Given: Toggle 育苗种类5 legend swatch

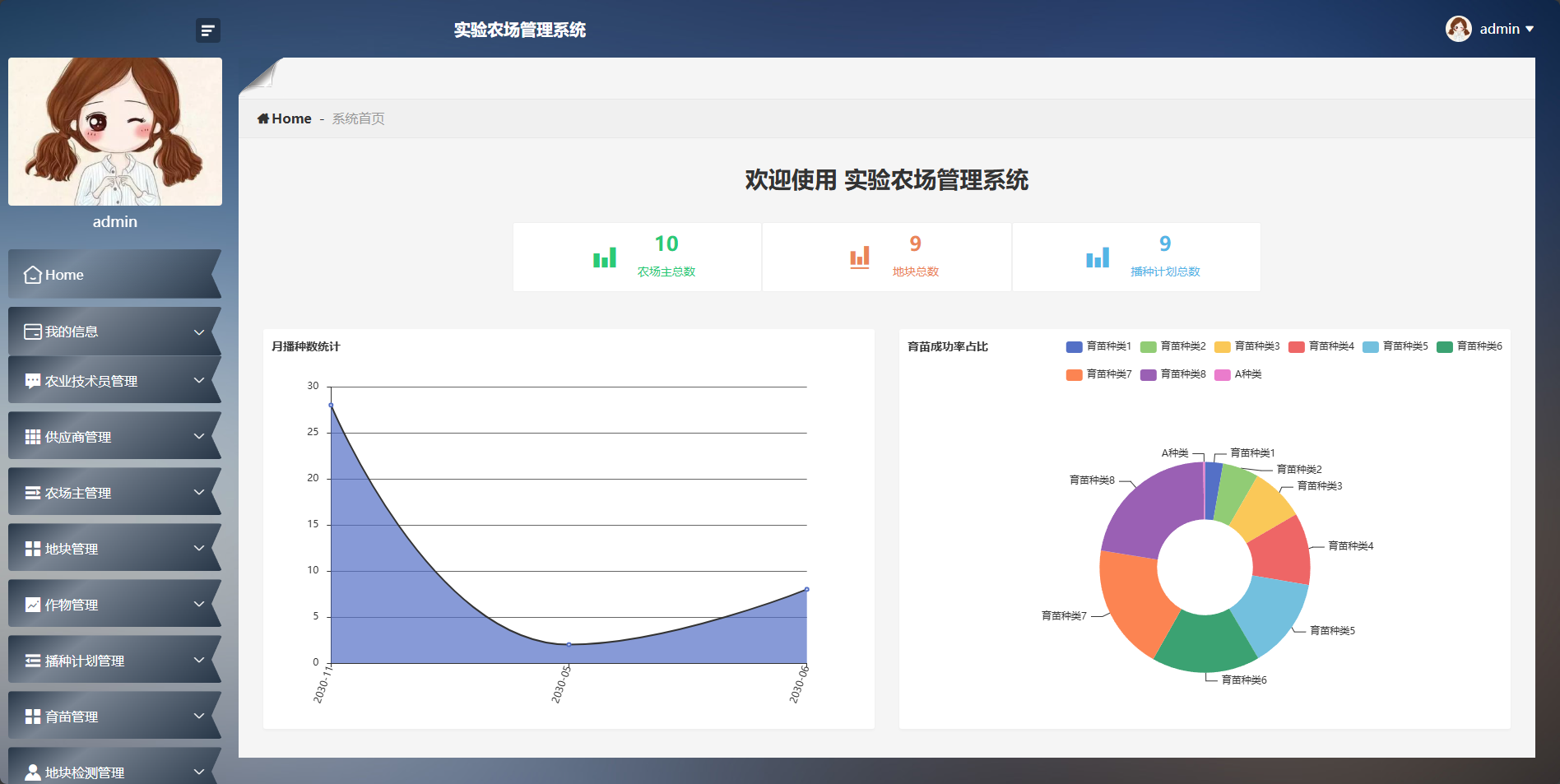Looking at the screenshot, I should (x=1370, y=346).
